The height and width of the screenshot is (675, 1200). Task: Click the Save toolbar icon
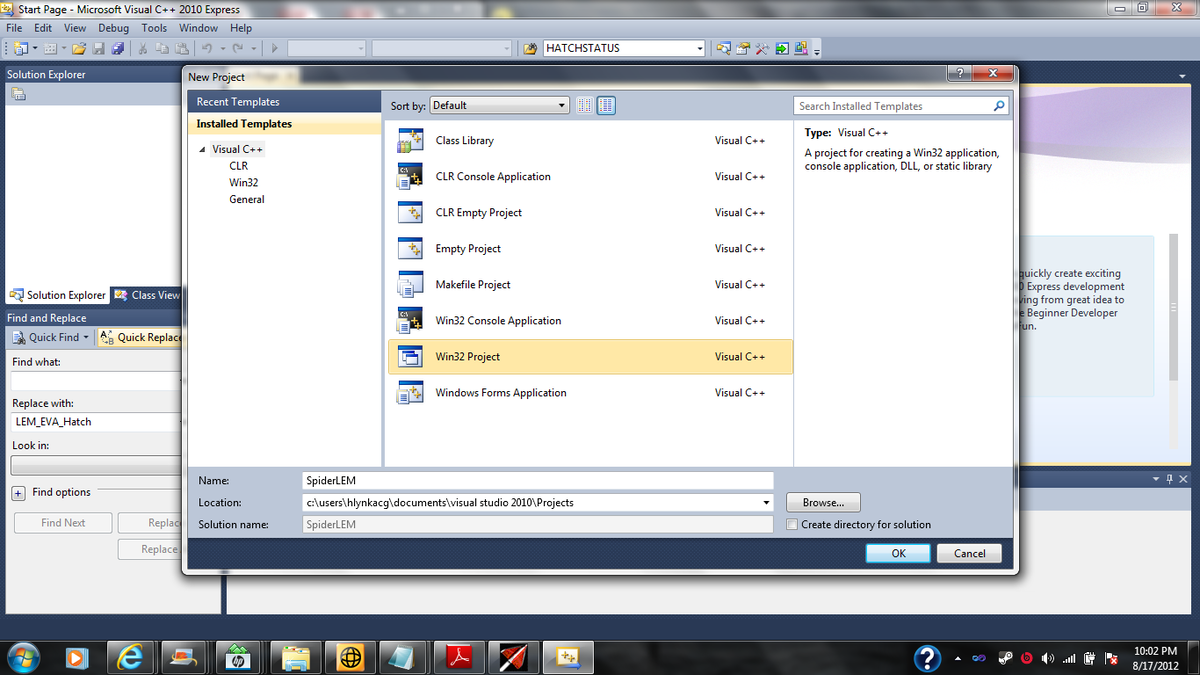click(98, 48)
